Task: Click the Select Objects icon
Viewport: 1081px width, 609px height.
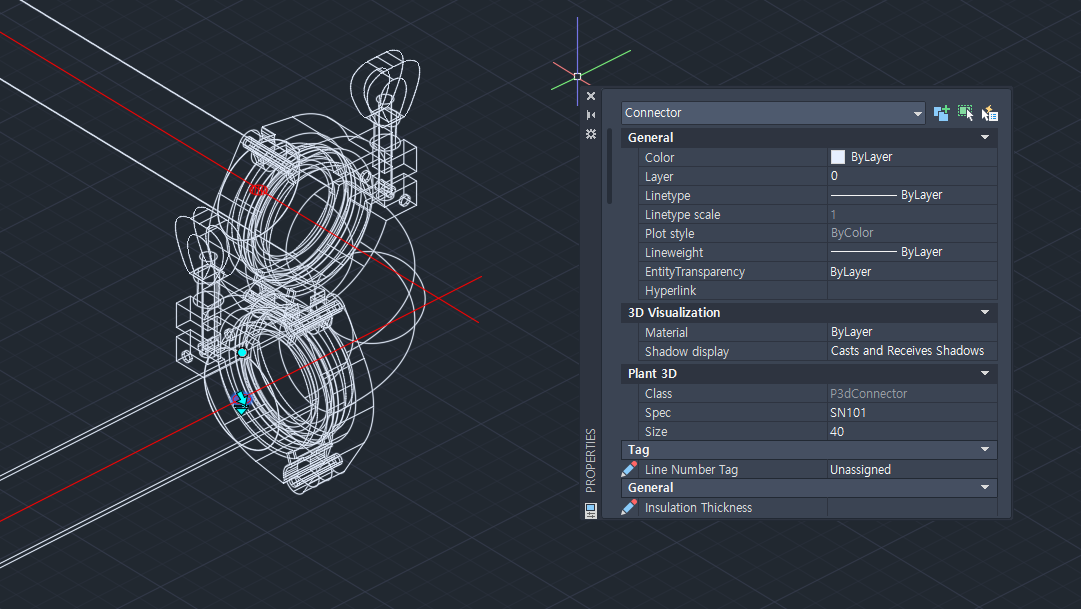Action: (965, 112)
